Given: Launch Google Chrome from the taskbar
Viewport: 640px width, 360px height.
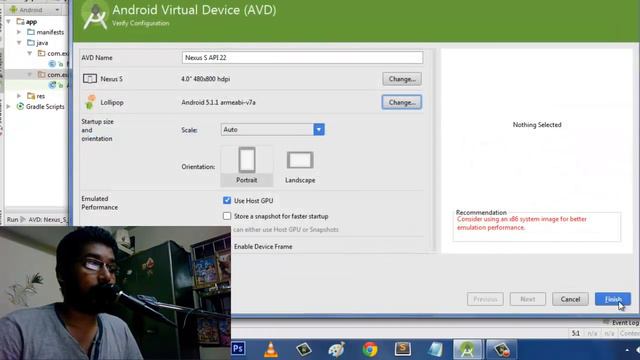Looking at the screenshot, I should point(370,349).
